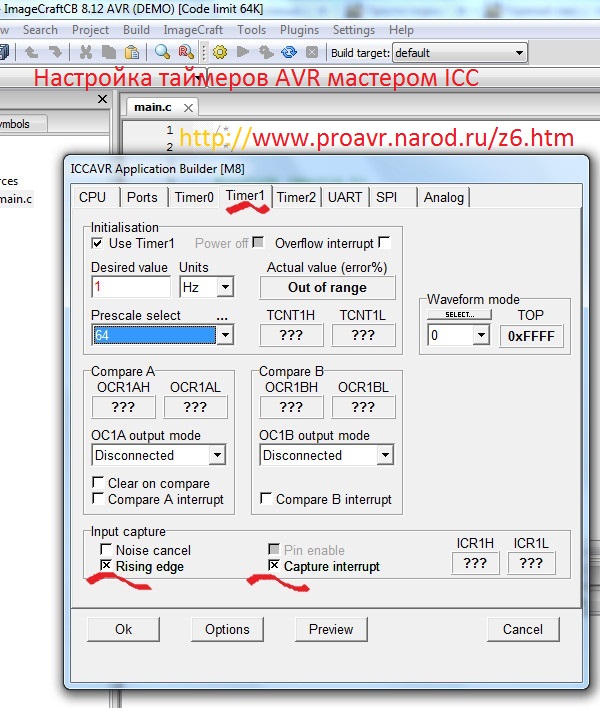
Task: Open the Prescale select dropdown
Action: pos(225,335)
